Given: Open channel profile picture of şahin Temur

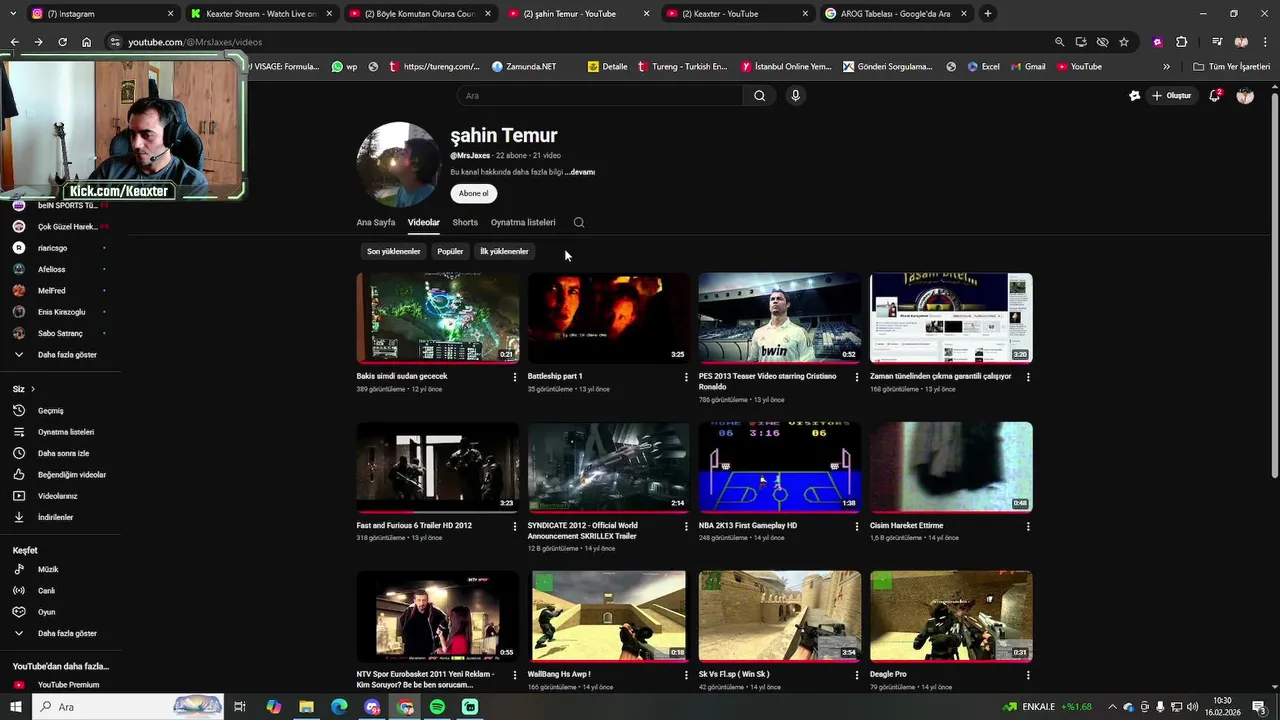Looking at the screenshot, I should click(398, 165).
